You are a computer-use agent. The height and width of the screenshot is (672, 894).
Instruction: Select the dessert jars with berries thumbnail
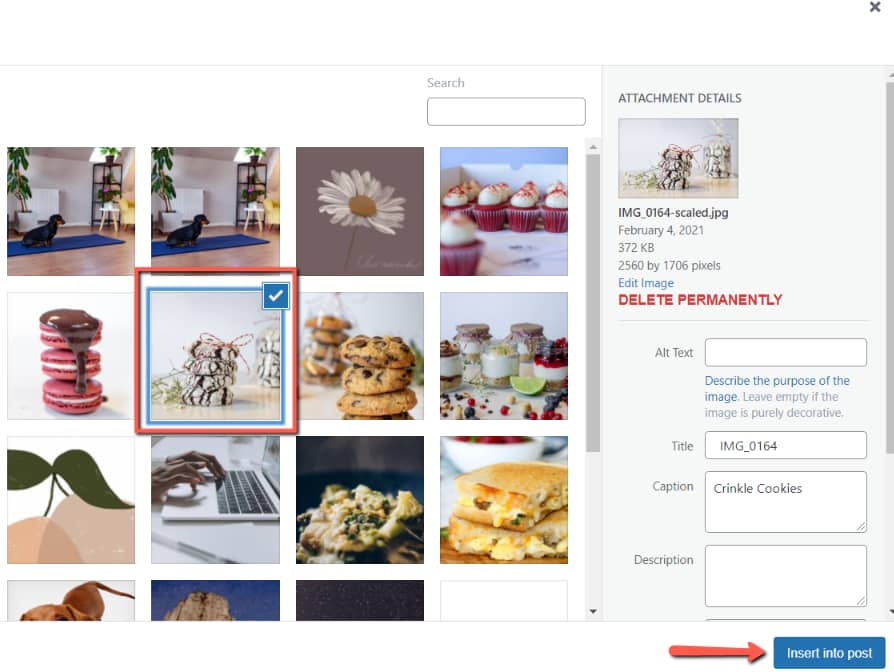(504, 356)
